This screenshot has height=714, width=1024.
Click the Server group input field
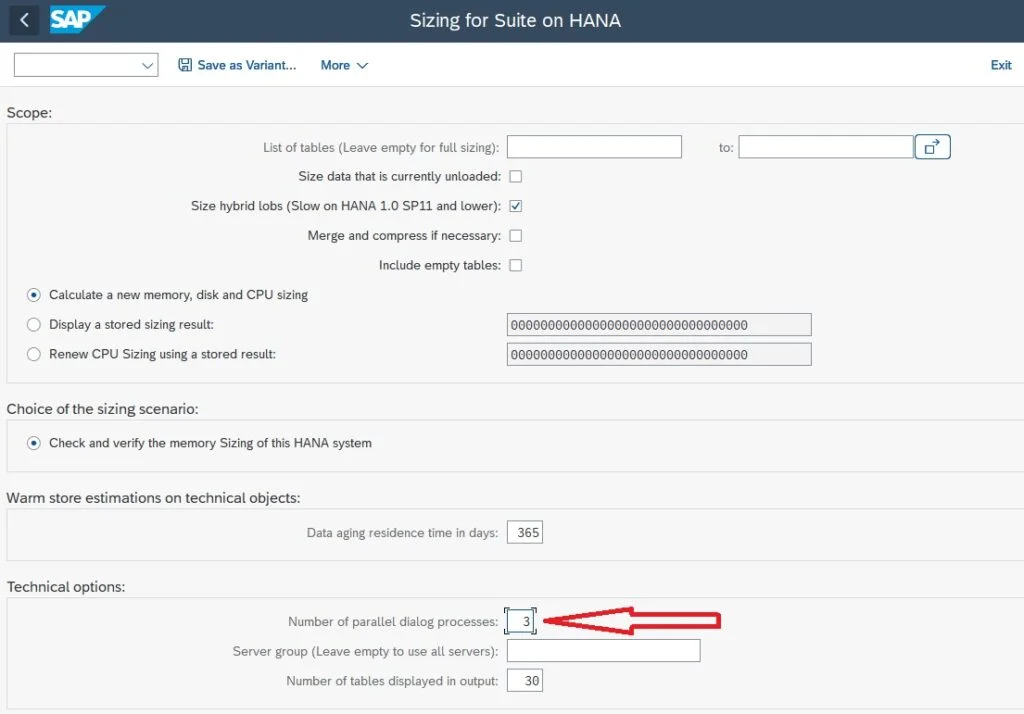click(x=603, y=651)
